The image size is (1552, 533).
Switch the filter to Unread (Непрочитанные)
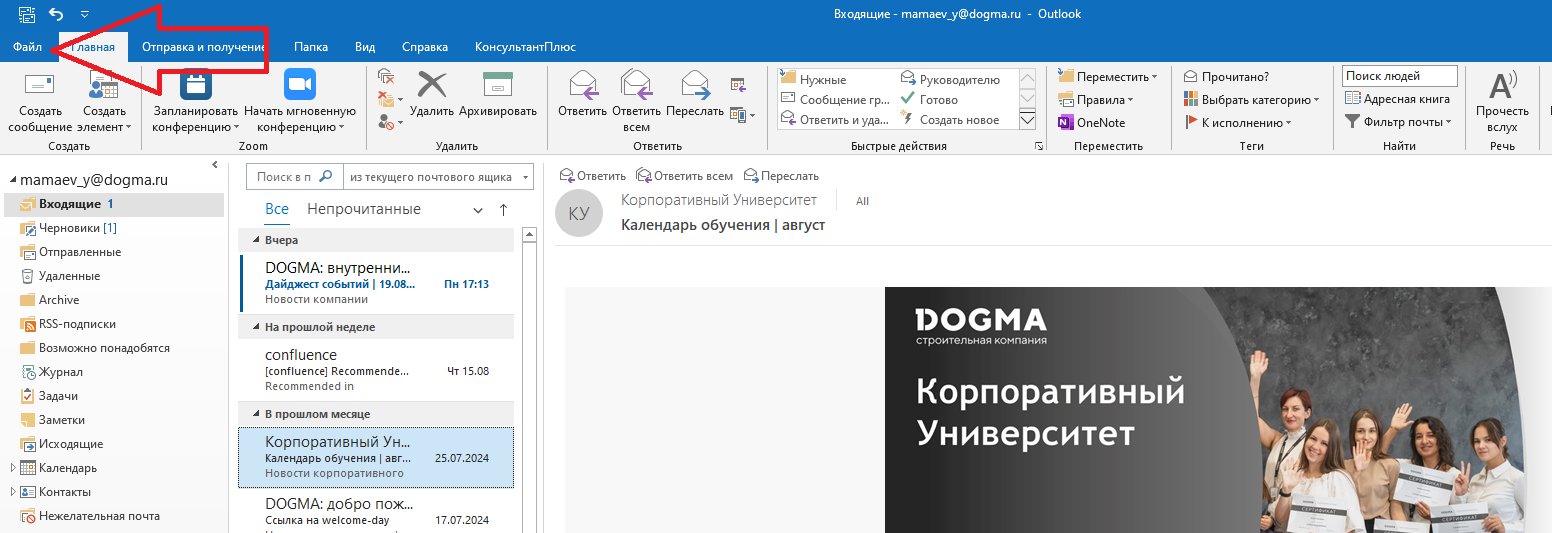pyautogui.click(x=364, y=209)
